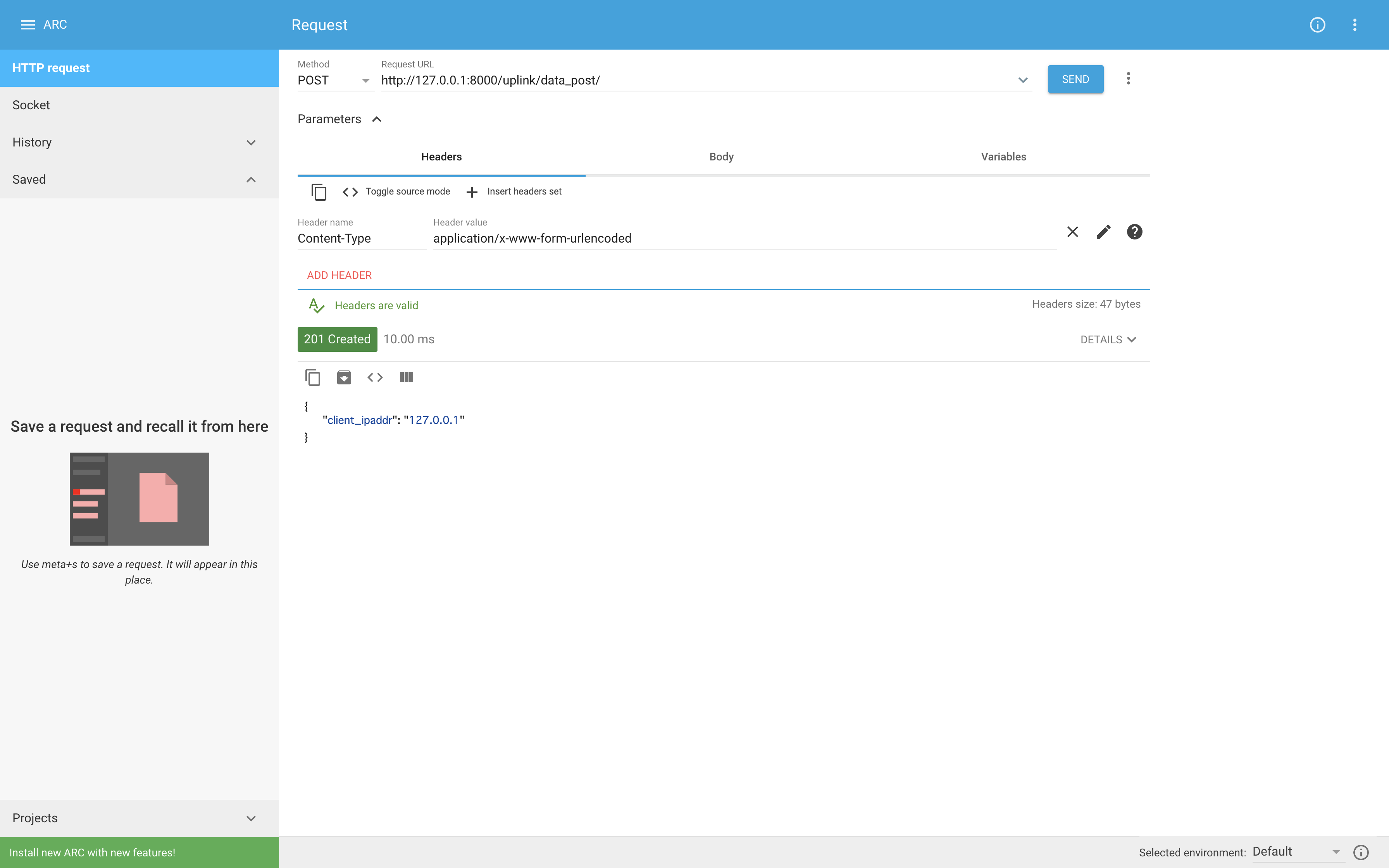Click ADD HEADER
The image size is (1389, 868).
[339, 276]
